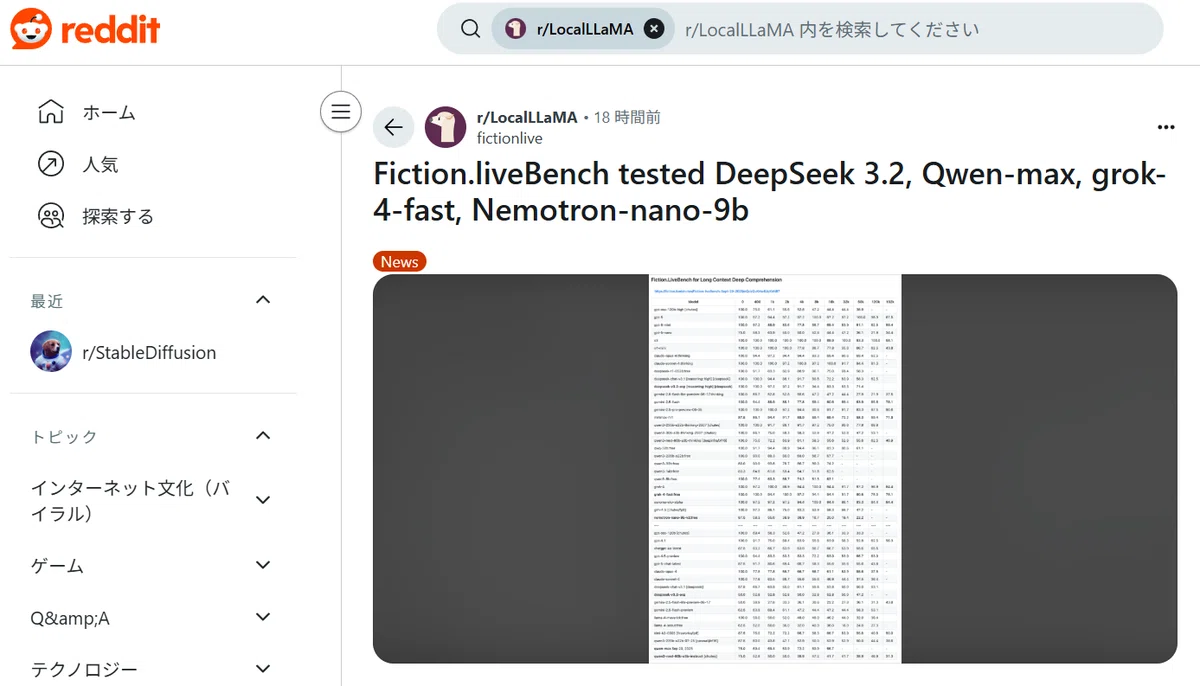This screenshot has height=686, width=1200.
Task: Click the search magnifier icon
Action: [471, 29]
